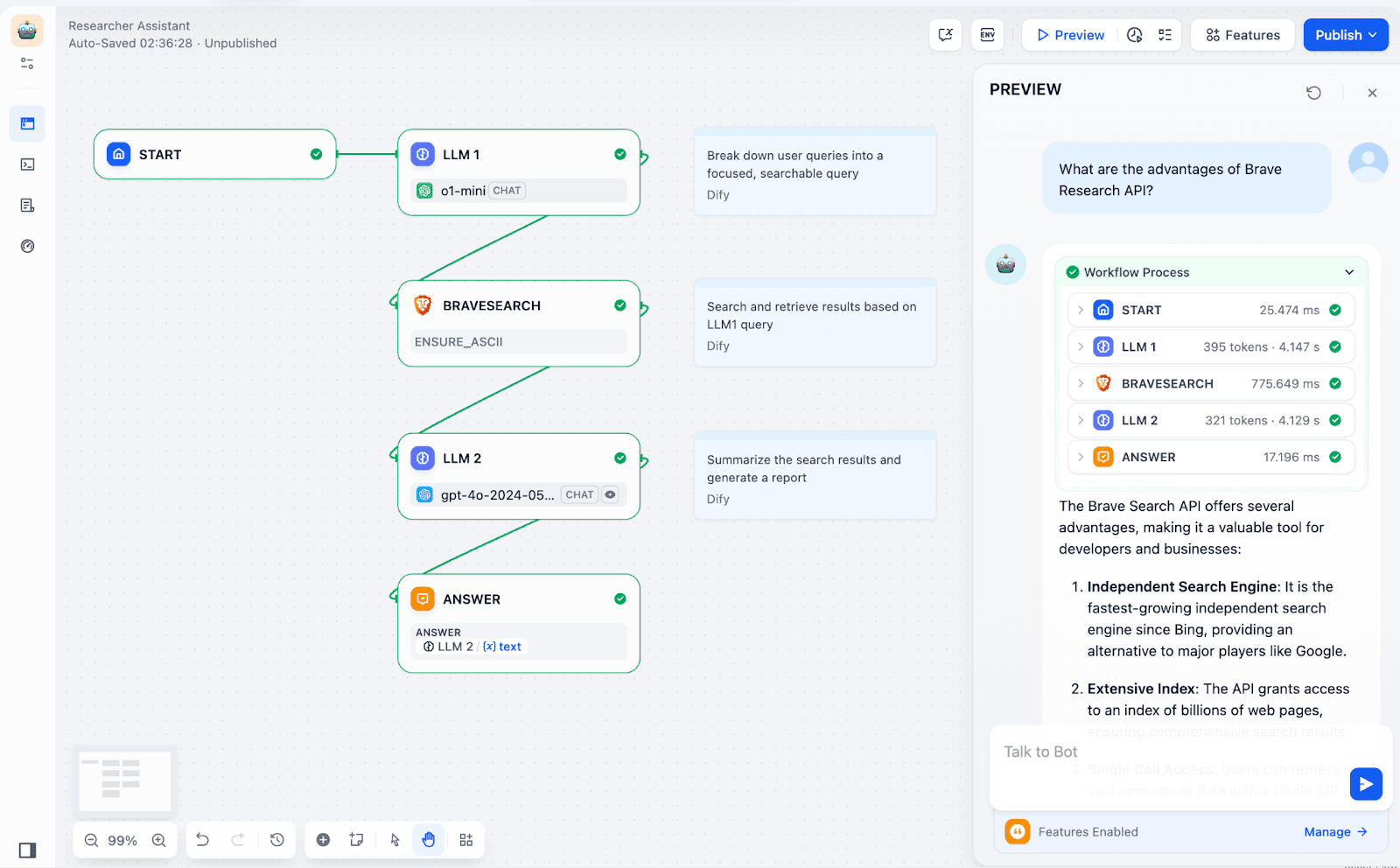This screenshot has width=1400, height=868.
Task: Expand the BRAVESEARCH step in preview
Action: pos(1081,383)
